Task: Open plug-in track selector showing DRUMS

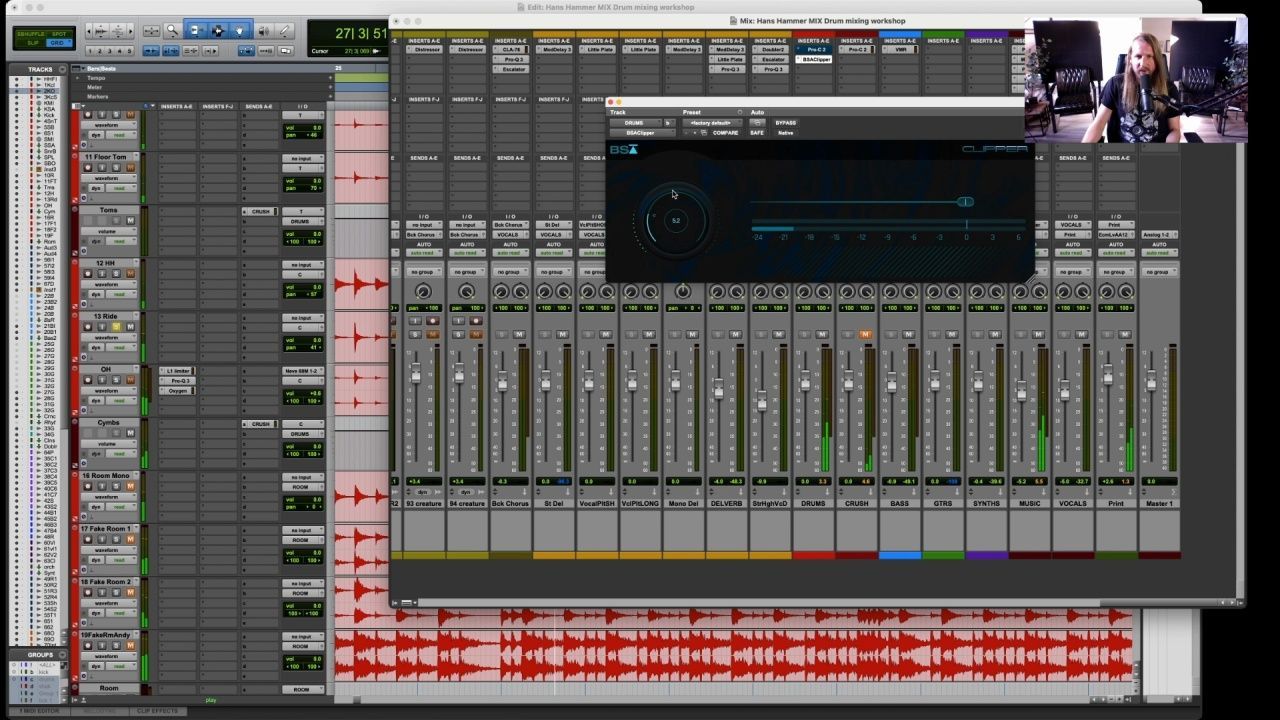Action: (635, 123)
